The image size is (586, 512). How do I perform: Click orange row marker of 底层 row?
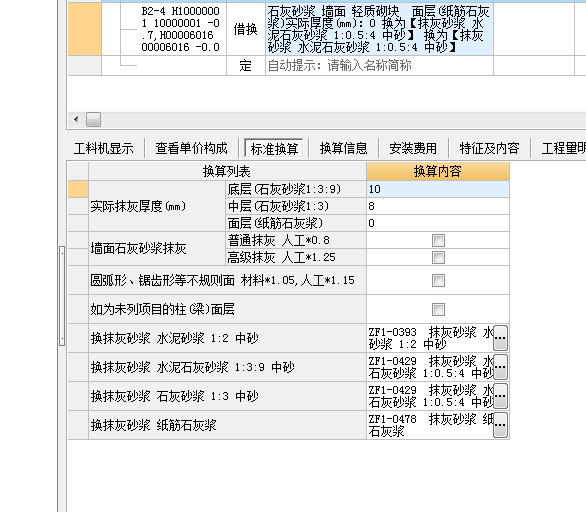pos(78,189)
